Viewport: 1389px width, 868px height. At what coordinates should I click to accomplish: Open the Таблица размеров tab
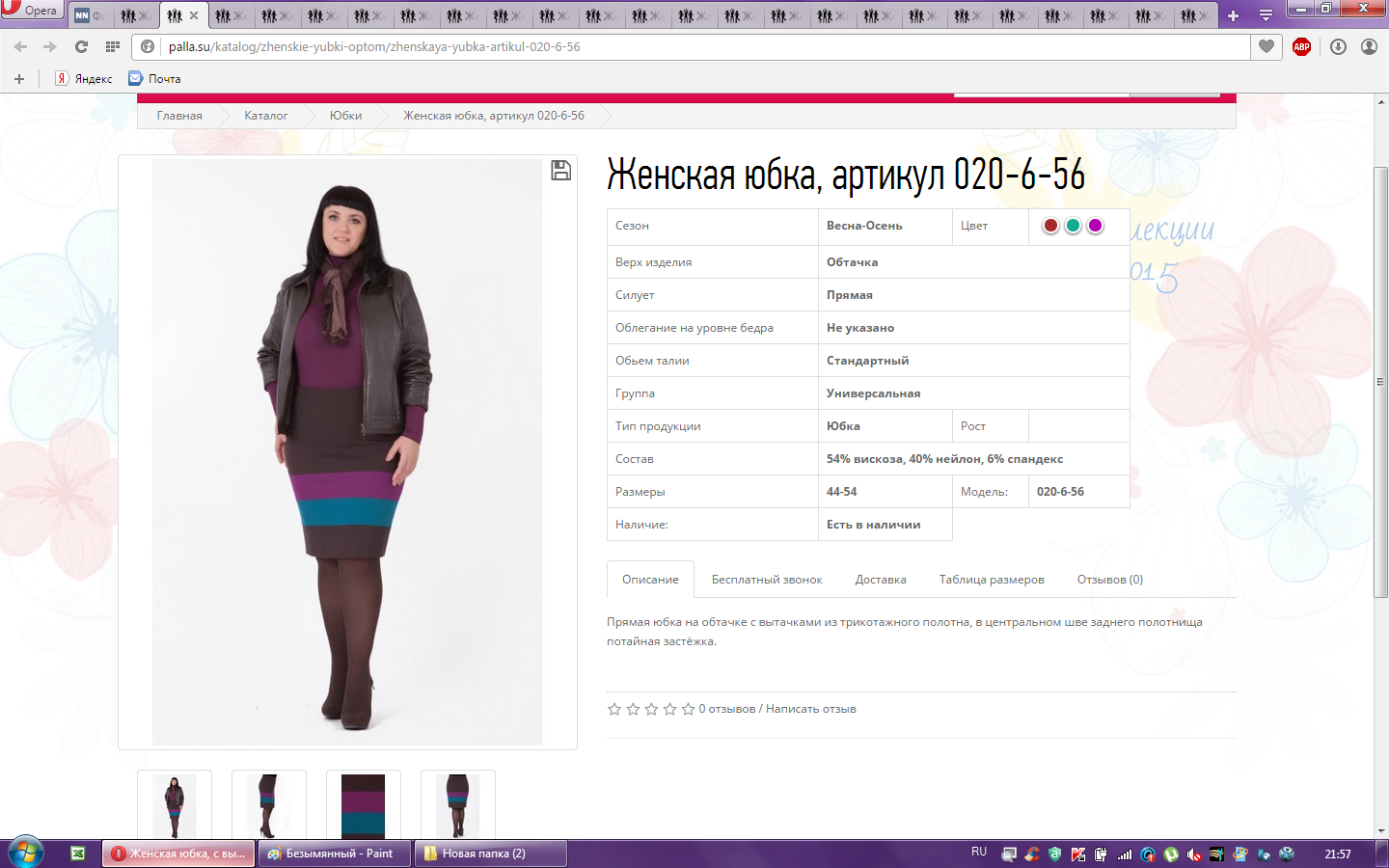pos(991,580)
